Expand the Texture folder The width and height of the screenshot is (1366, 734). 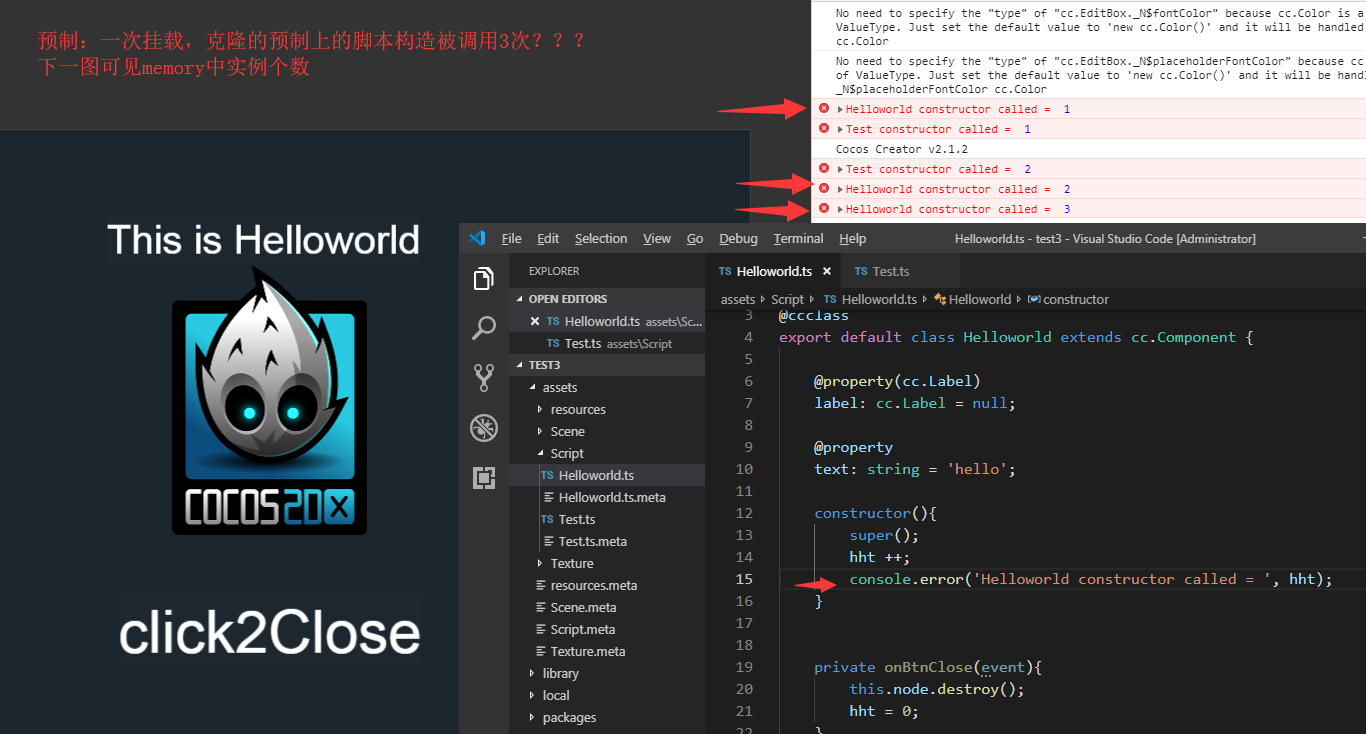tap(540, 564)
